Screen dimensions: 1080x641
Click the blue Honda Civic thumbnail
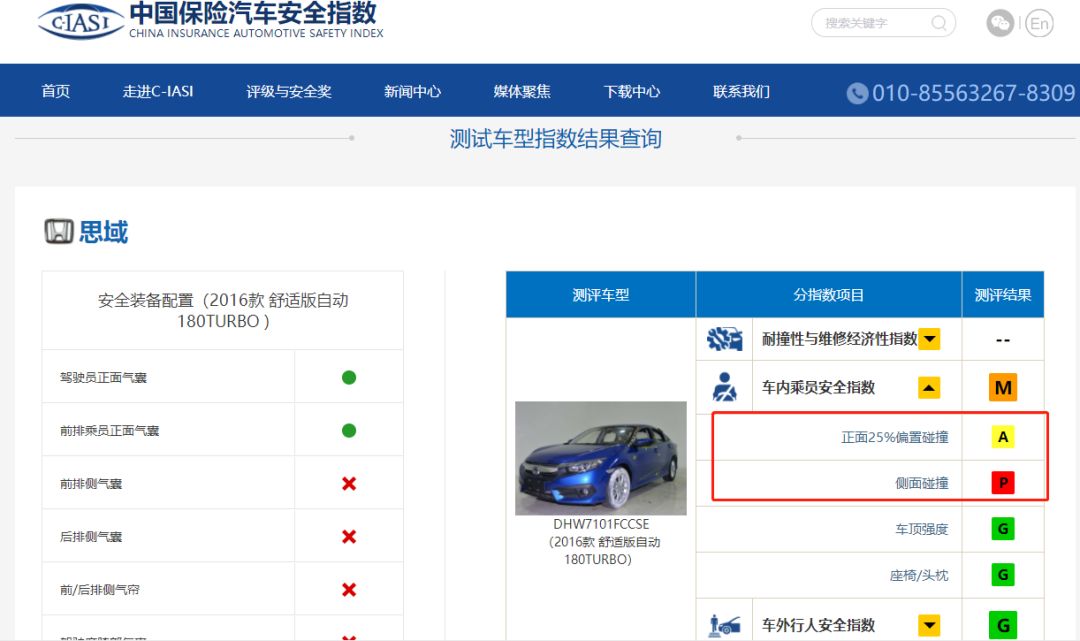point(600,458)
